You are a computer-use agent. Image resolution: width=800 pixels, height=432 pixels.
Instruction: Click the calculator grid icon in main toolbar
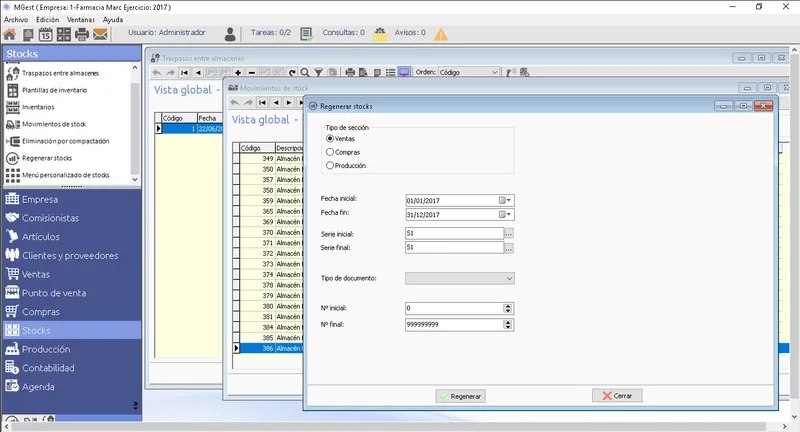[x=64, y=35]
